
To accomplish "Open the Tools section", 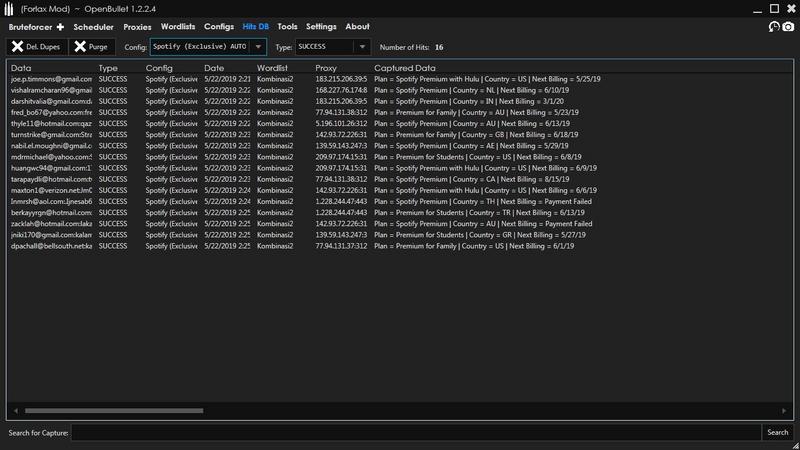I will (x=287, y=27).
